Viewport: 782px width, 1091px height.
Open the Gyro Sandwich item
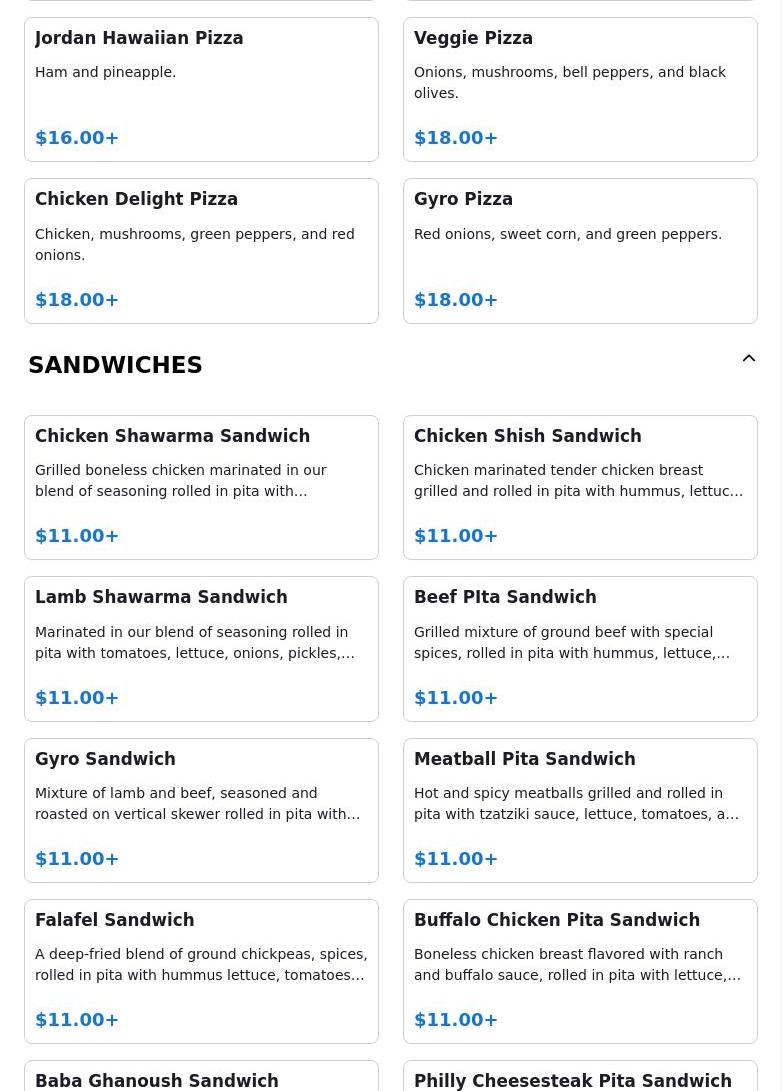(x=201, y=811)
